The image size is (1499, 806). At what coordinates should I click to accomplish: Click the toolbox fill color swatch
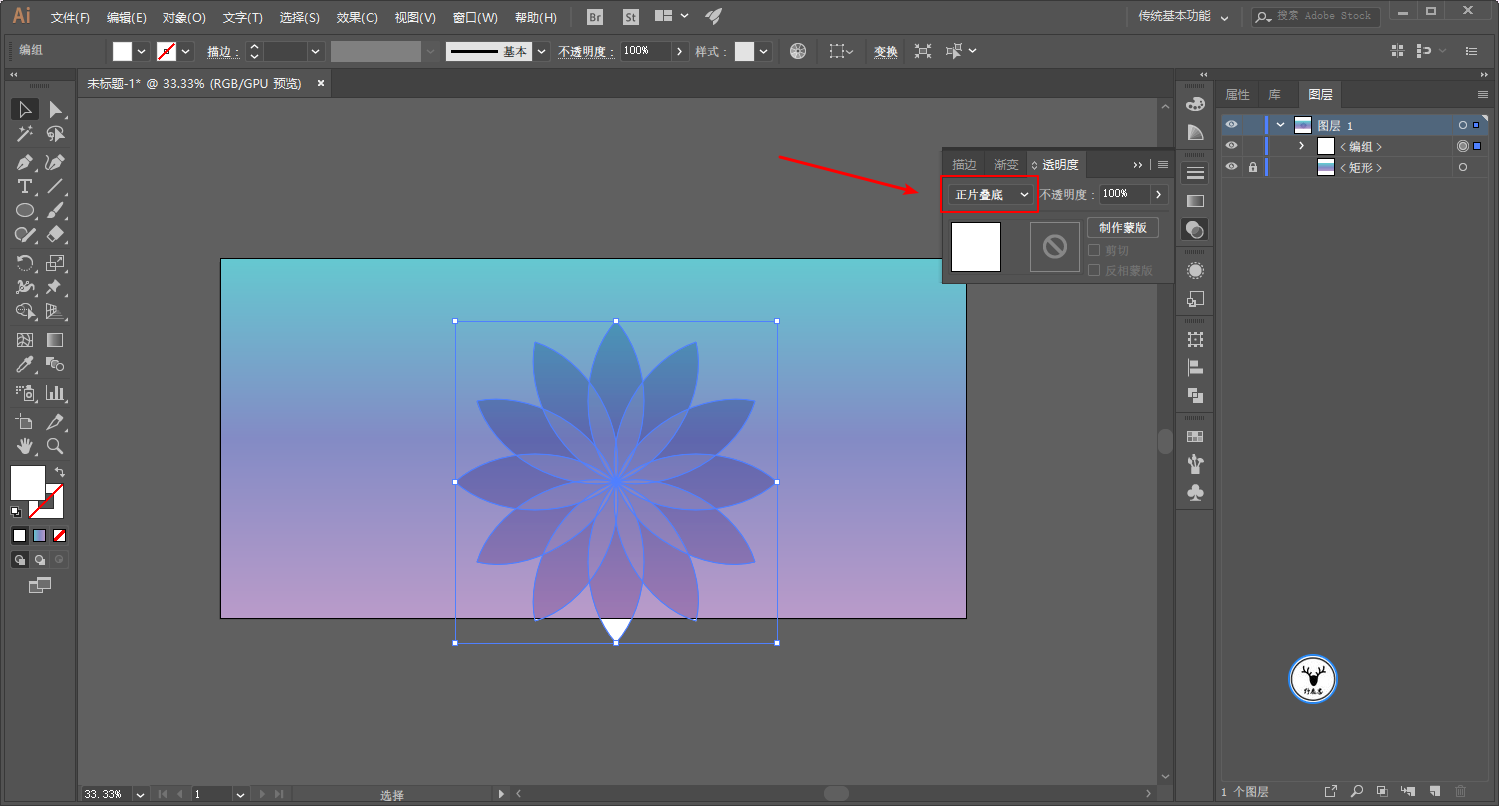pyautogui.click(x=28, y=483)
